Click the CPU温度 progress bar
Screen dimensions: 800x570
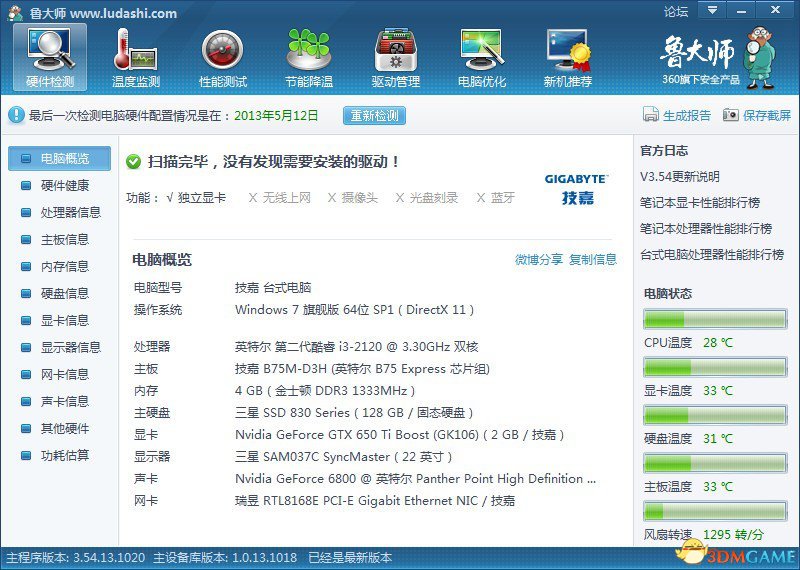(x=715, y=319)
